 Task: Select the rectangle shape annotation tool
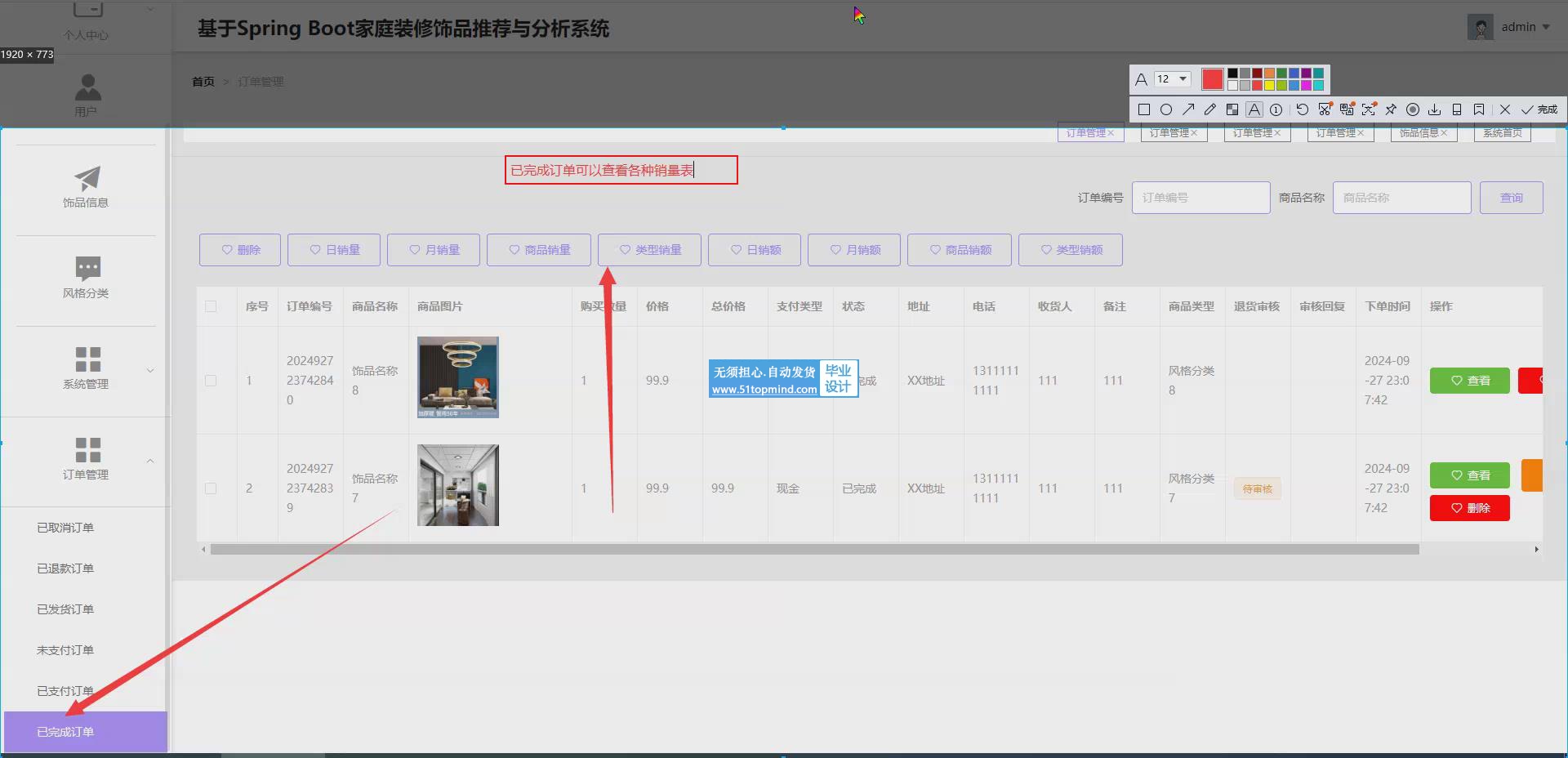point(1144,109)
